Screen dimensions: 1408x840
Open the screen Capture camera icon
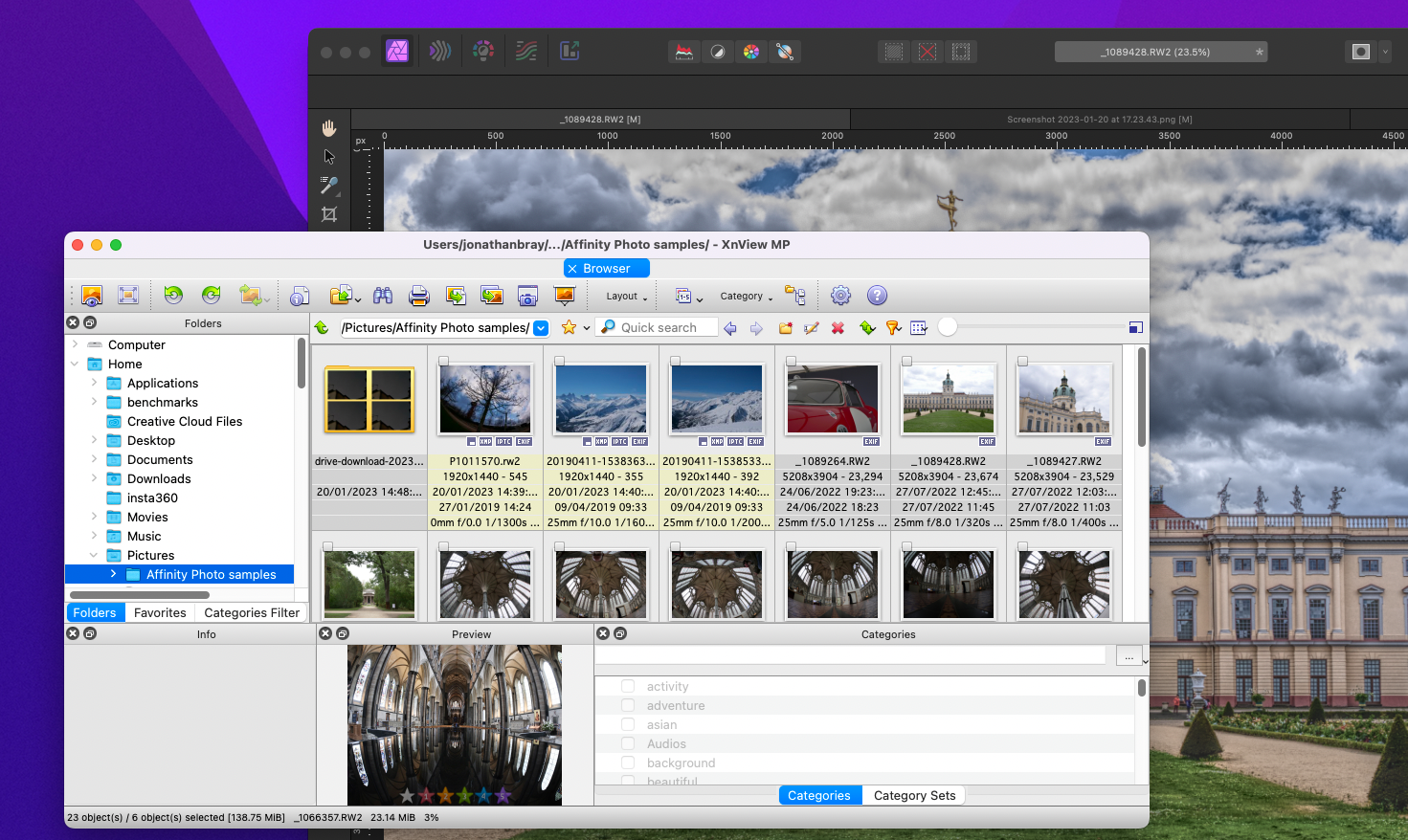point(527,296)
